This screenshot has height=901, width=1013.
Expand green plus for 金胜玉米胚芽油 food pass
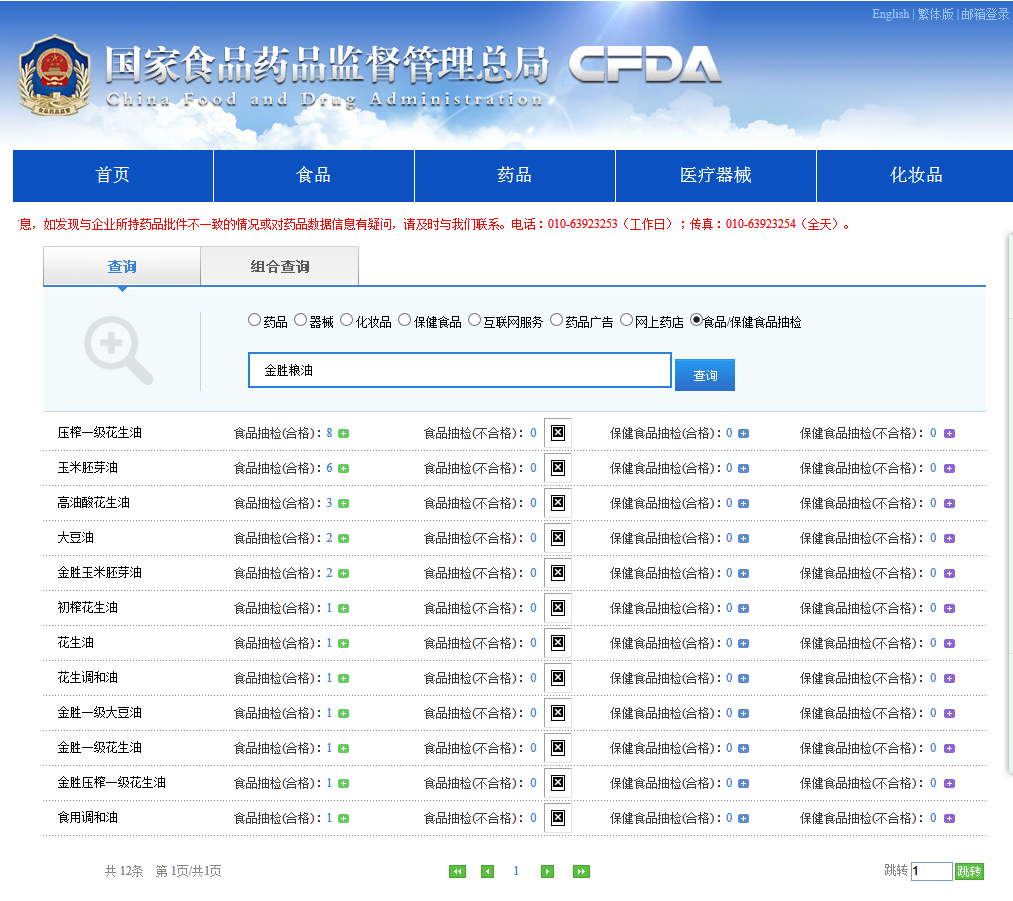(x=344, y=573)
